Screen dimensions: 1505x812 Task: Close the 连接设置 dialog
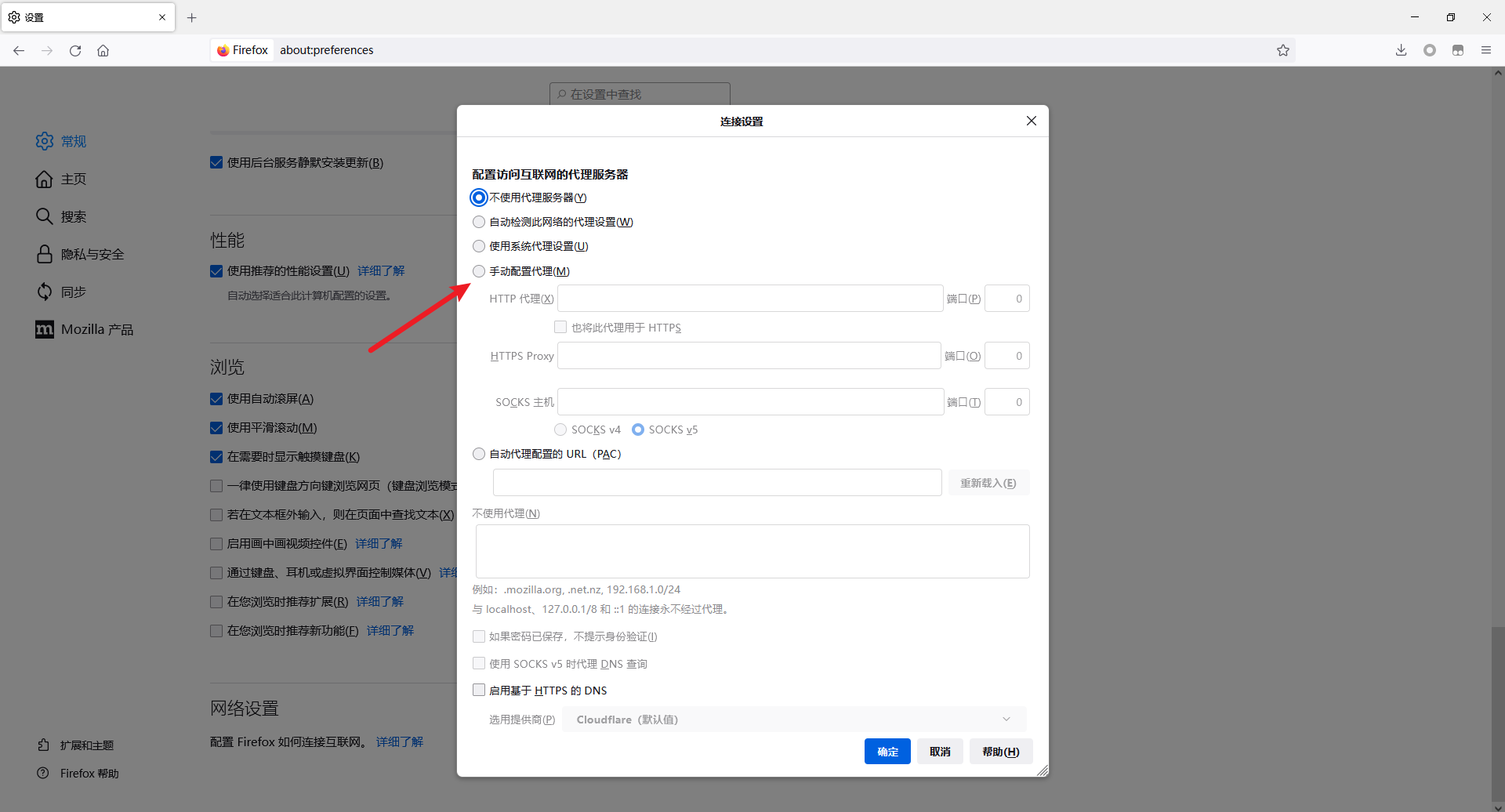click(1031, 121)
